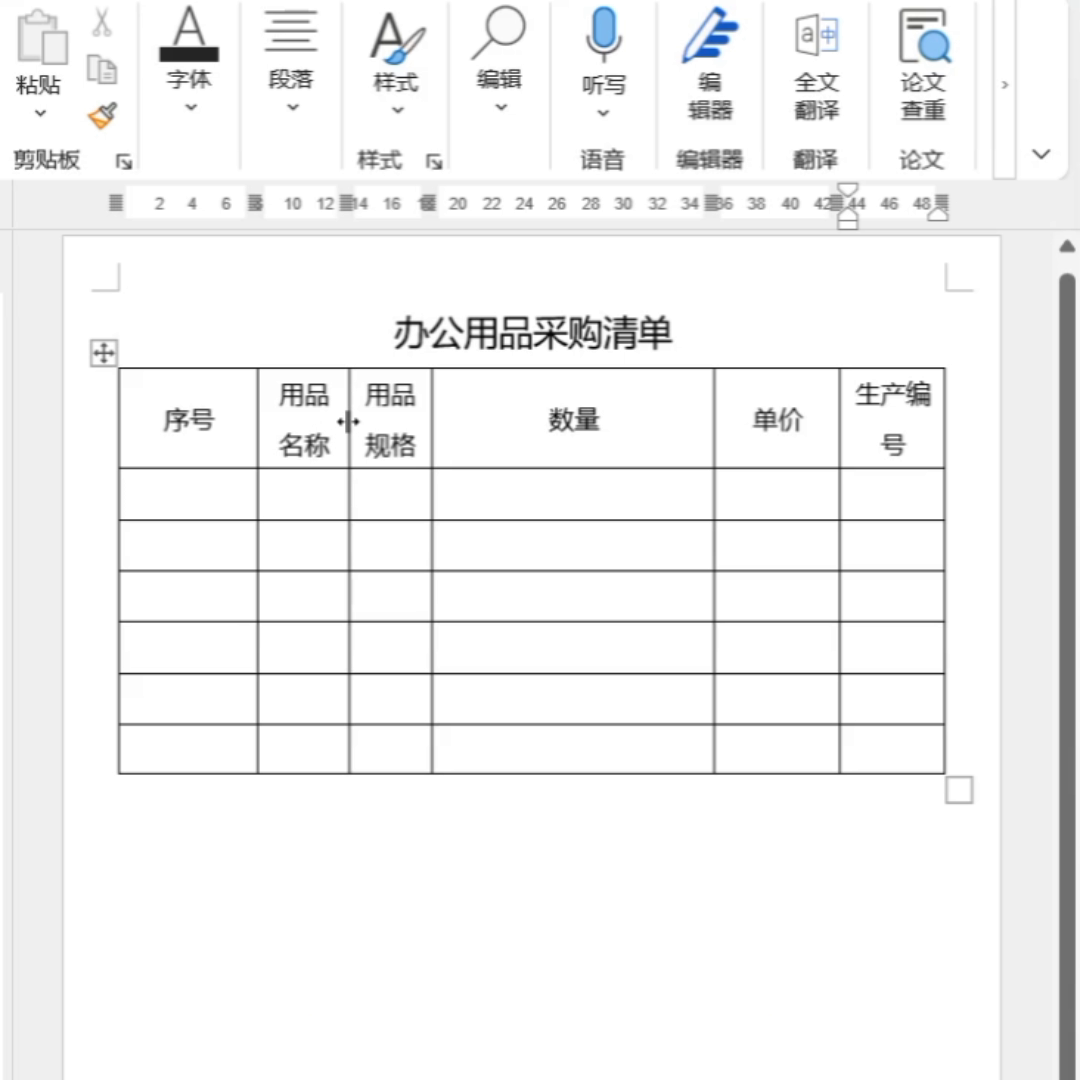Click the Full-text Translate (全文翻译) icon
This screenshot has width=1080, height=1080.
817,35
